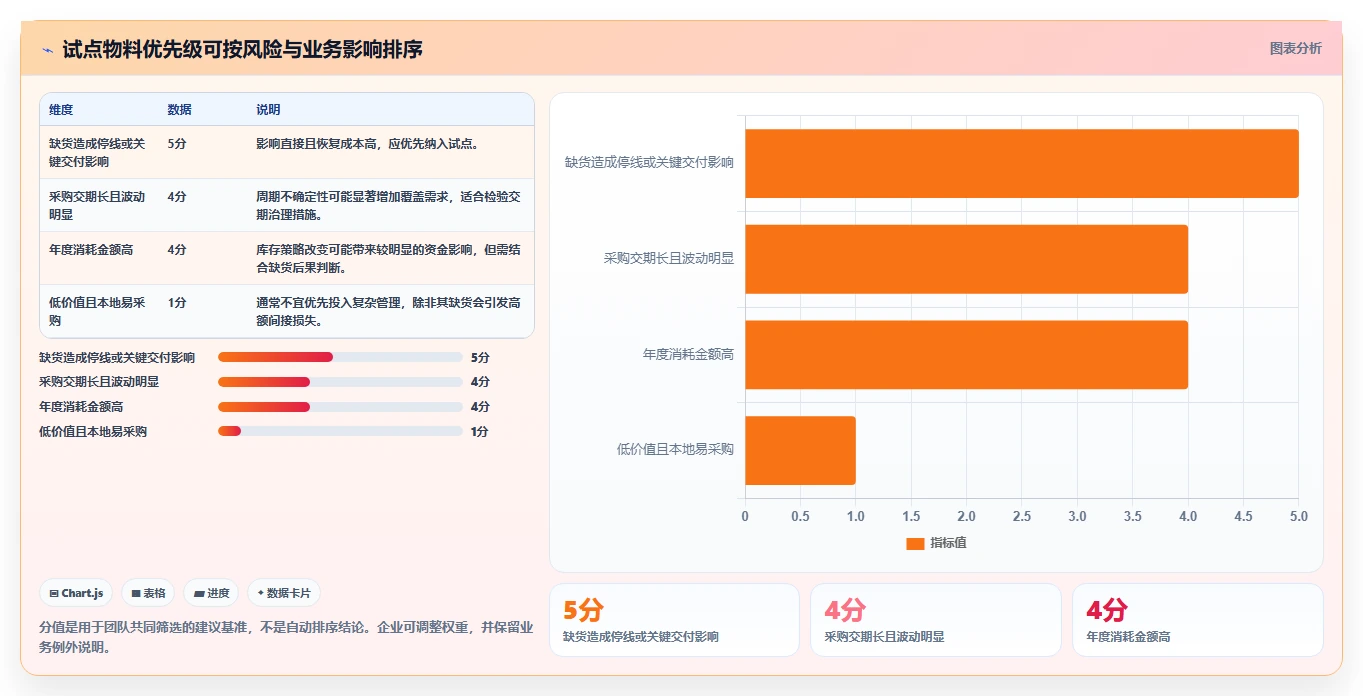Click data card label 采购交期长且波动明显
Screen dimensions: 1363x696
click(x=885, y=636)
